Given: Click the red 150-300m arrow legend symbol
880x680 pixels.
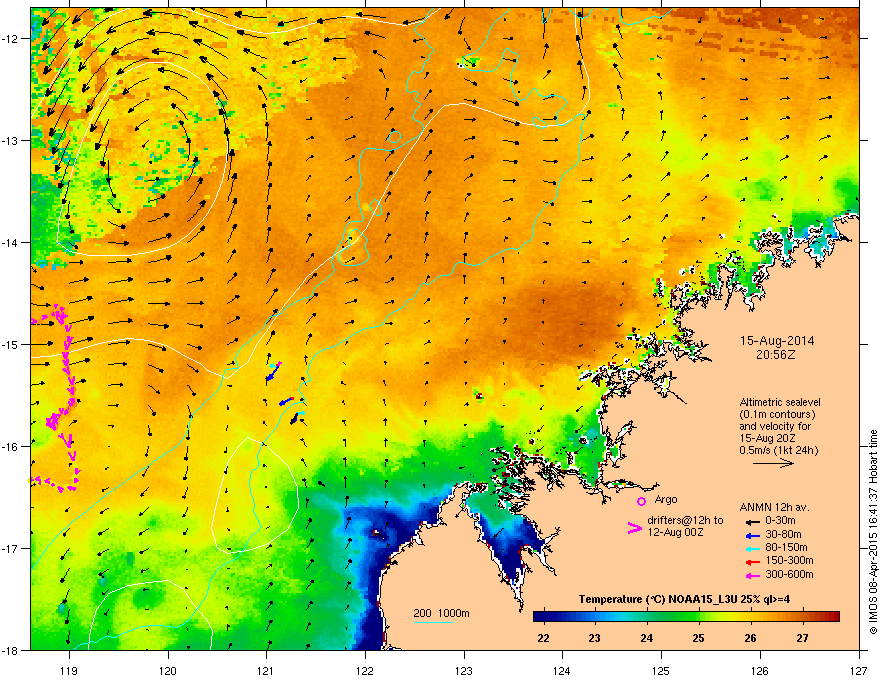Looking at the screenshot, I should [753, 562].
